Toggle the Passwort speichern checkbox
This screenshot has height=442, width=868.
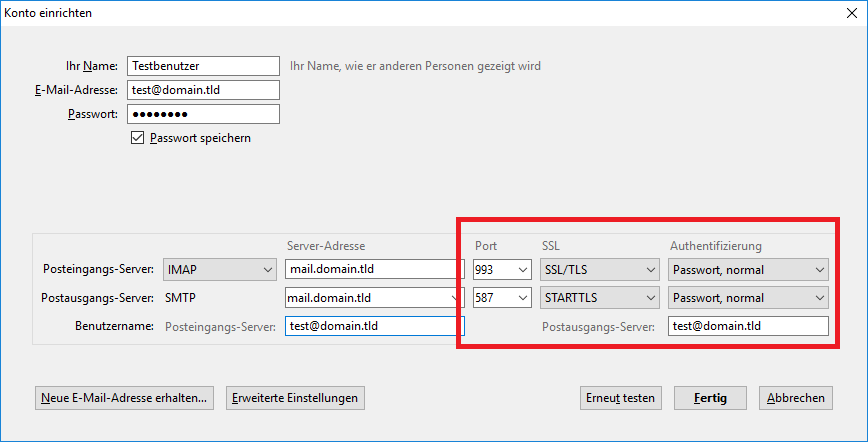(x=138, y=138)
